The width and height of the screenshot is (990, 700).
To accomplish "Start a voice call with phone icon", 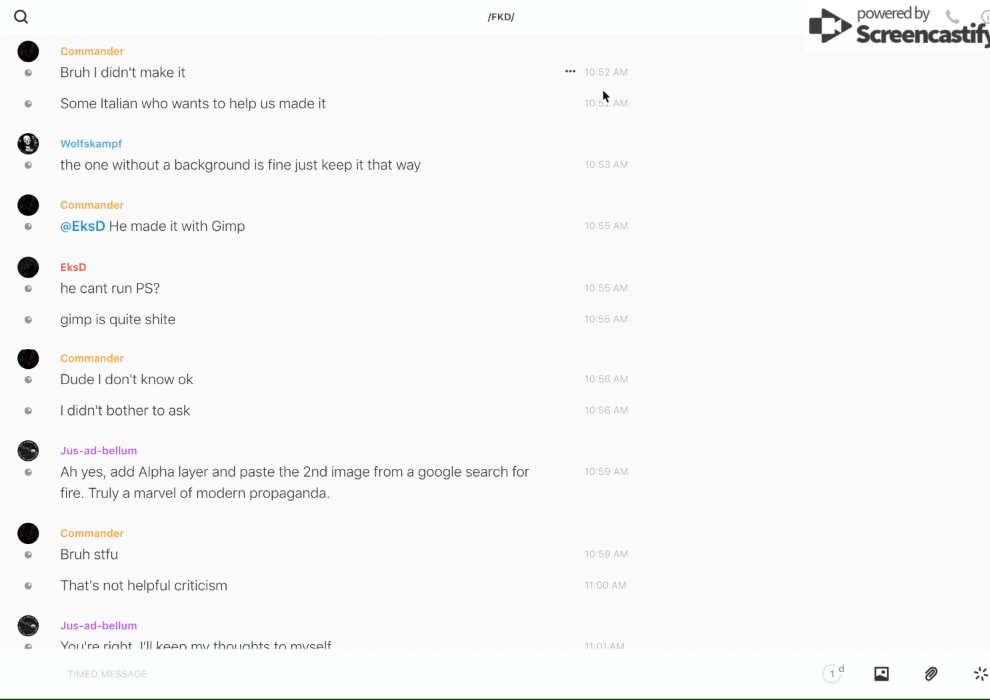I will (952, 17).
